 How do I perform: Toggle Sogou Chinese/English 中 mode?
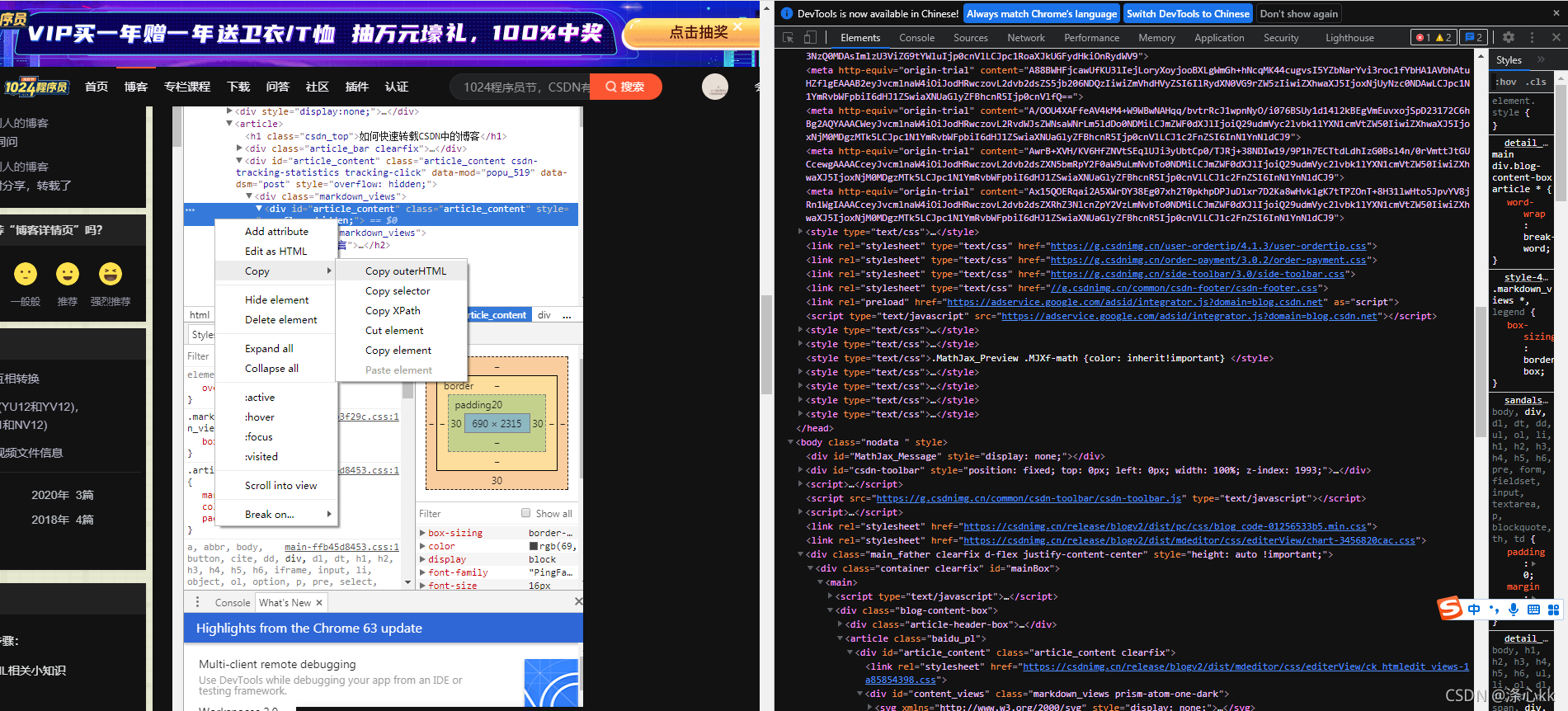pos(1474,610)
